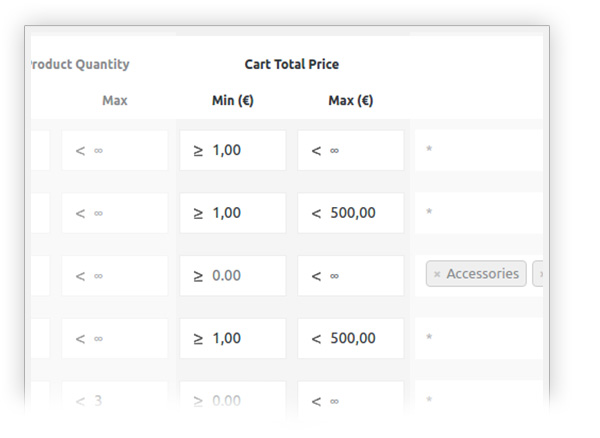Remove the Accessories tag with its × icon
This screenshot has width=600, height=438.
click(437, 274)
